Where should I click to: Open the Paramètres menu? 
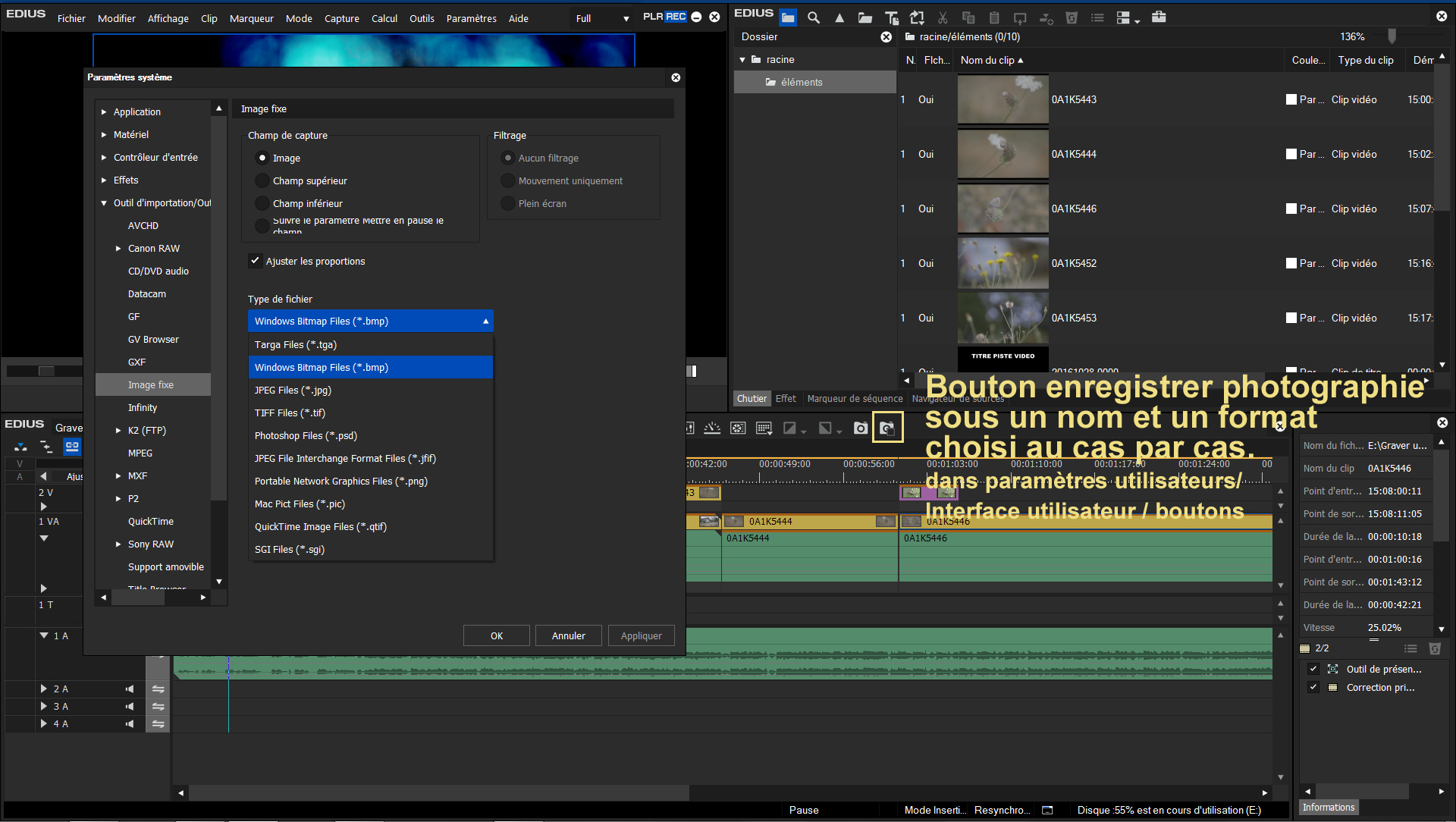coord(471,18)
